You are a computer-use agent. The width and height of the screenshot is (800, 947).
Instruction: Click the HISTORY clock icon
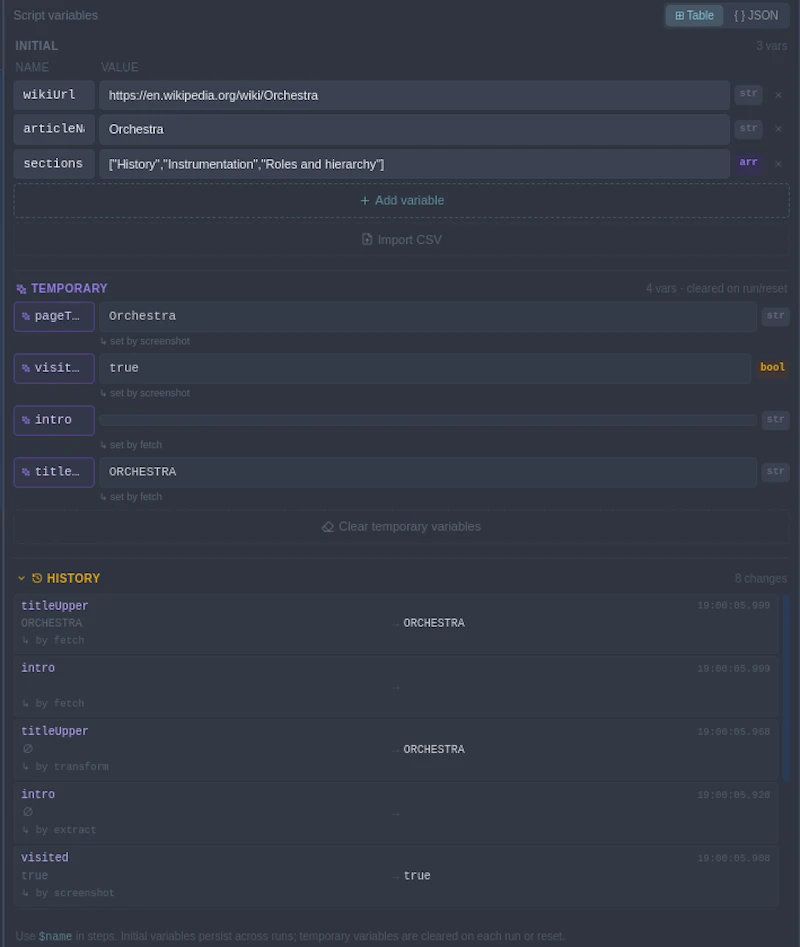pos(37,579)
